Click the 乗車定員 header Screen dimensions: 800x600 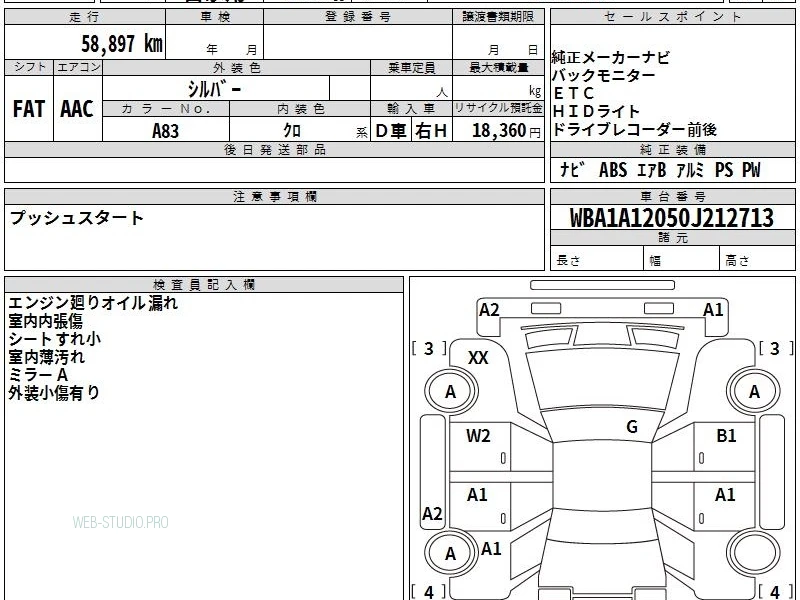coord(411,67)
